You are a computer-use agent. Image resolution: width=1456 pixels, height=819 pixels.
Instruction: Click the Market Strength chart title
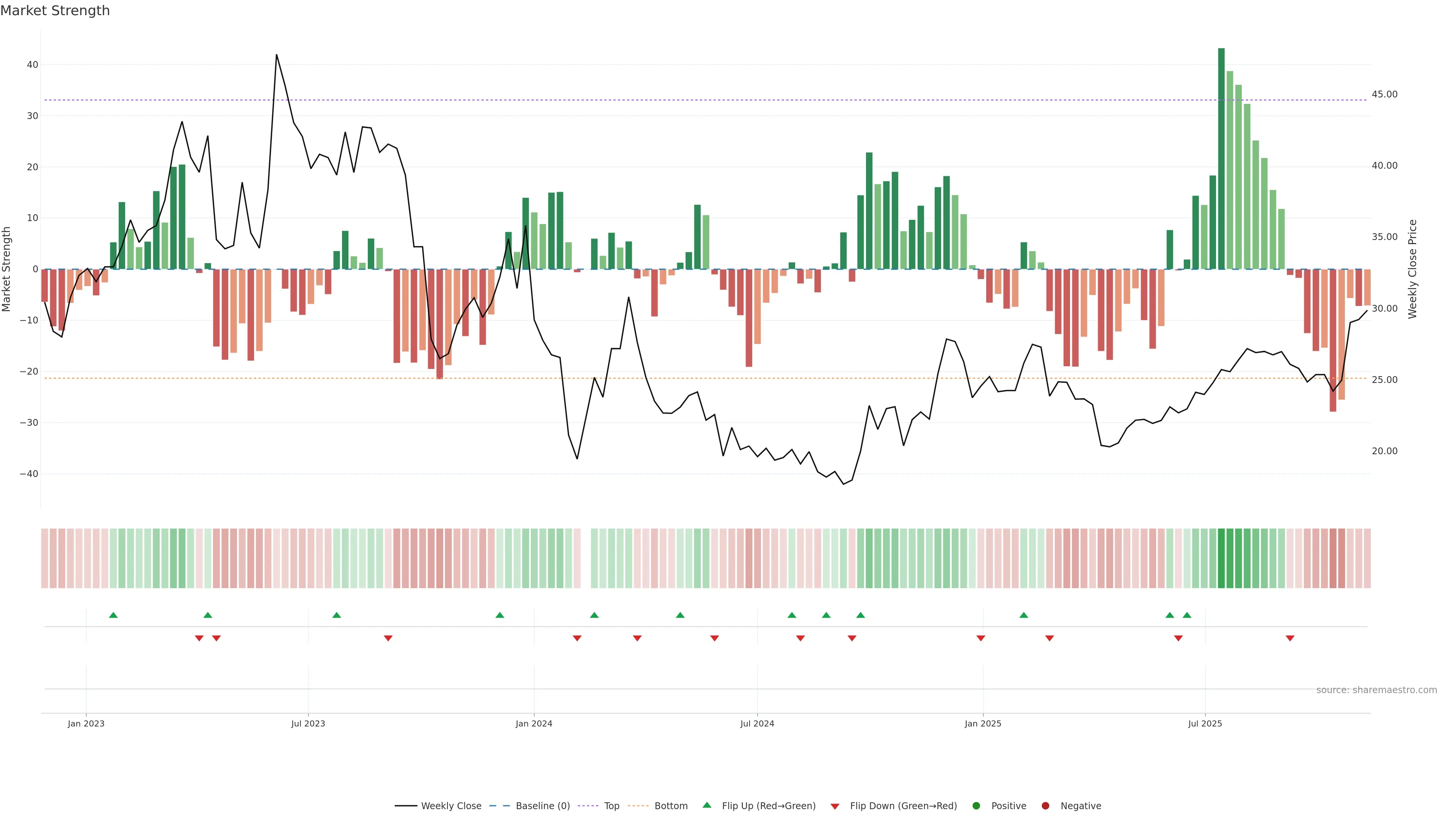point(55,11)
